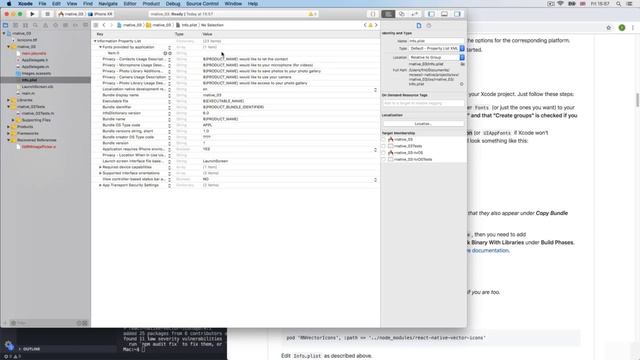Collapse Fonts provided by application row
This screenshot has width=640, height=360.
point(100,47)
